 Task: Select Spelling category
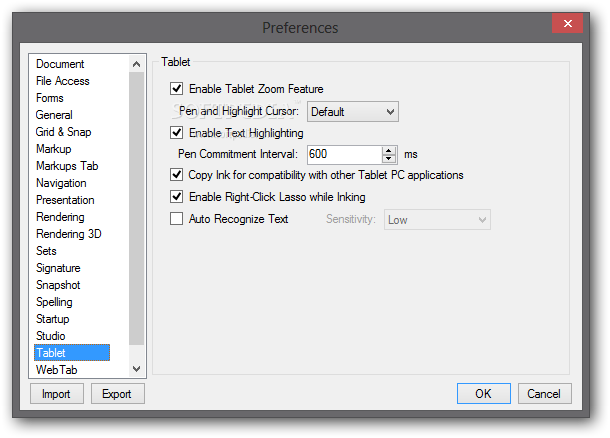[x=54, y=302]
